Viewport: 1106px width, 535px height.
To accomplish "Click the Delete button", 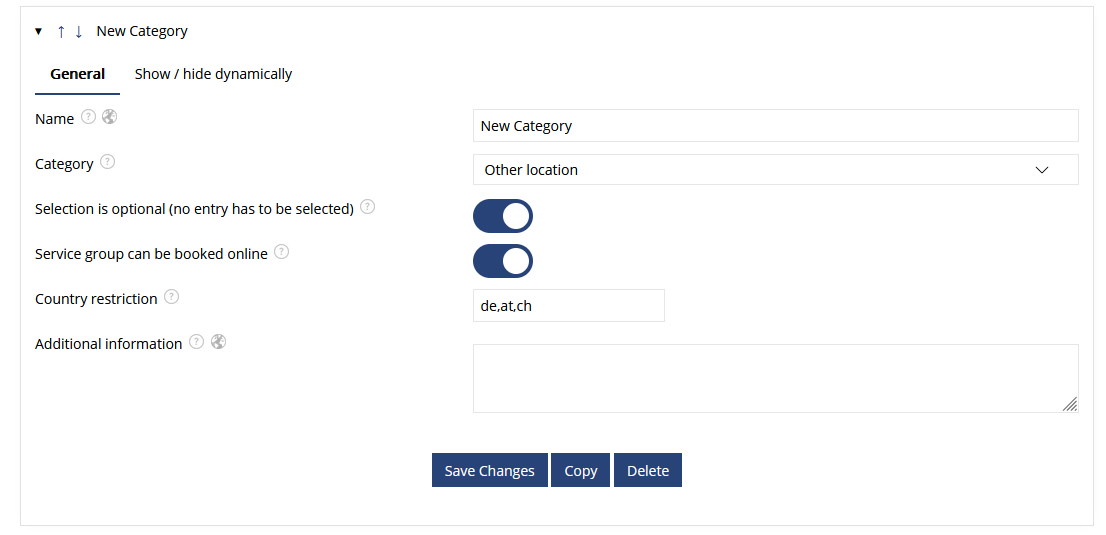I will (x=648, y=470).
